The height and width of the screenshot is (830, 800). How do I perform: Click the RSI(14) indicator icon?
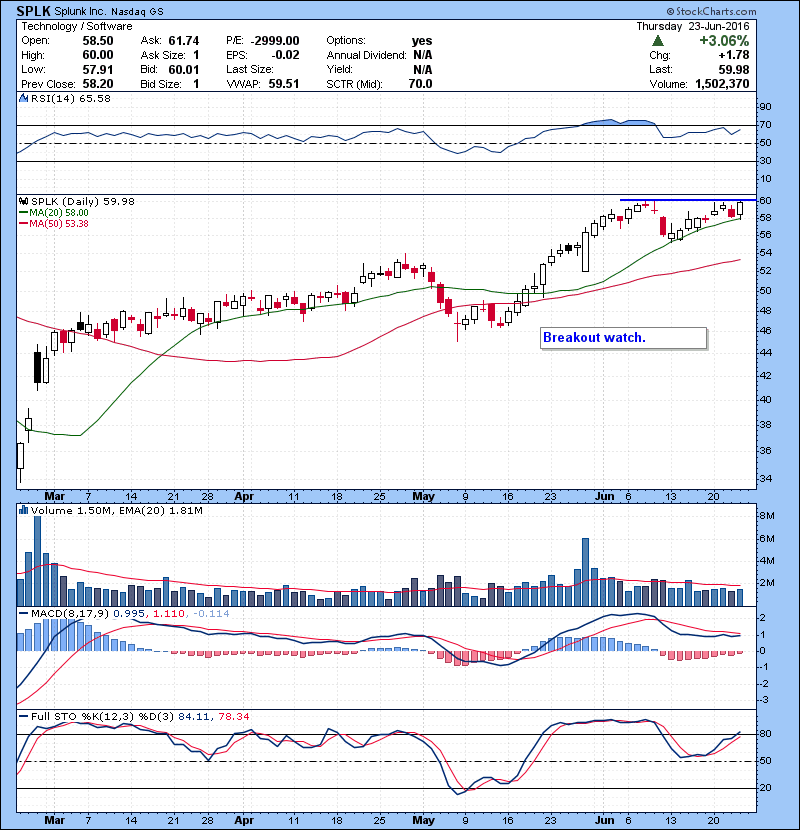coord(23,98)
